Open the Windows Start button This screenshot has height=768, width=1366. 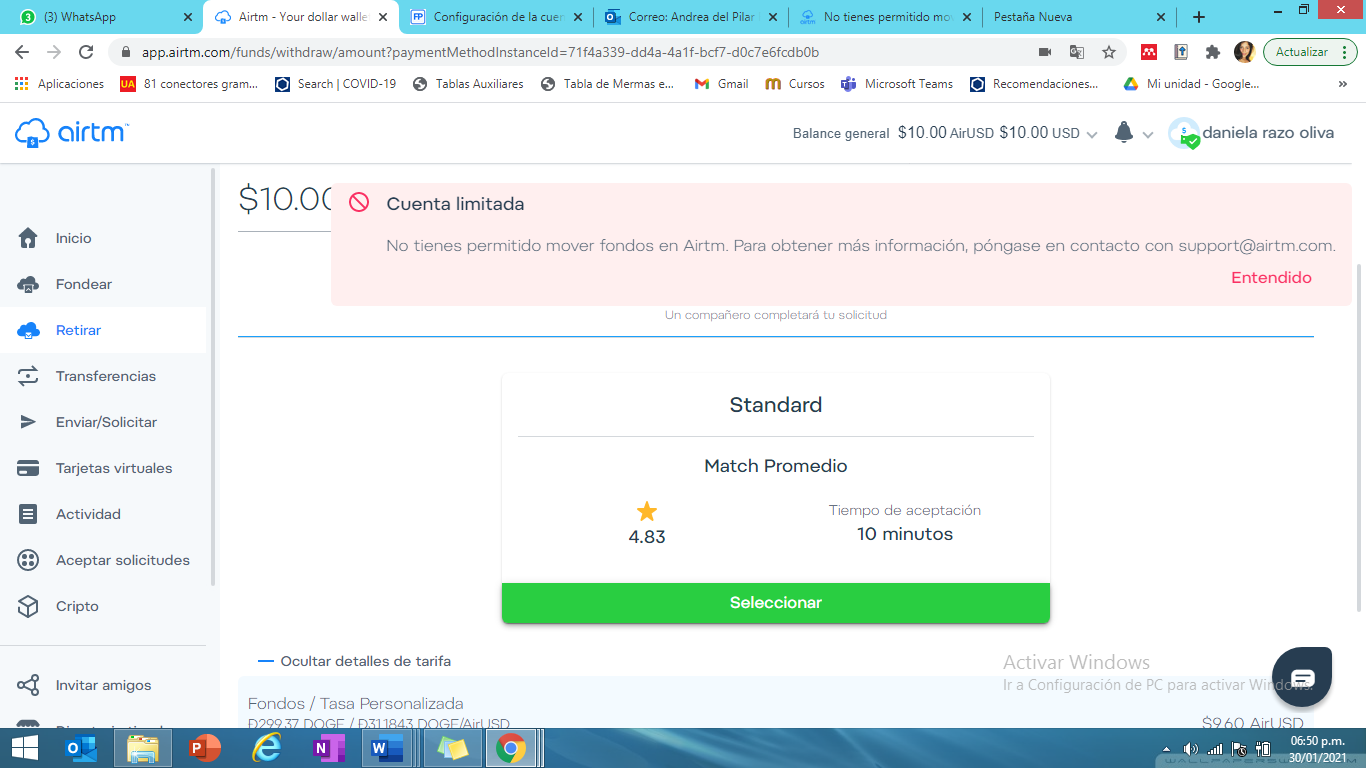click(24, 748)
